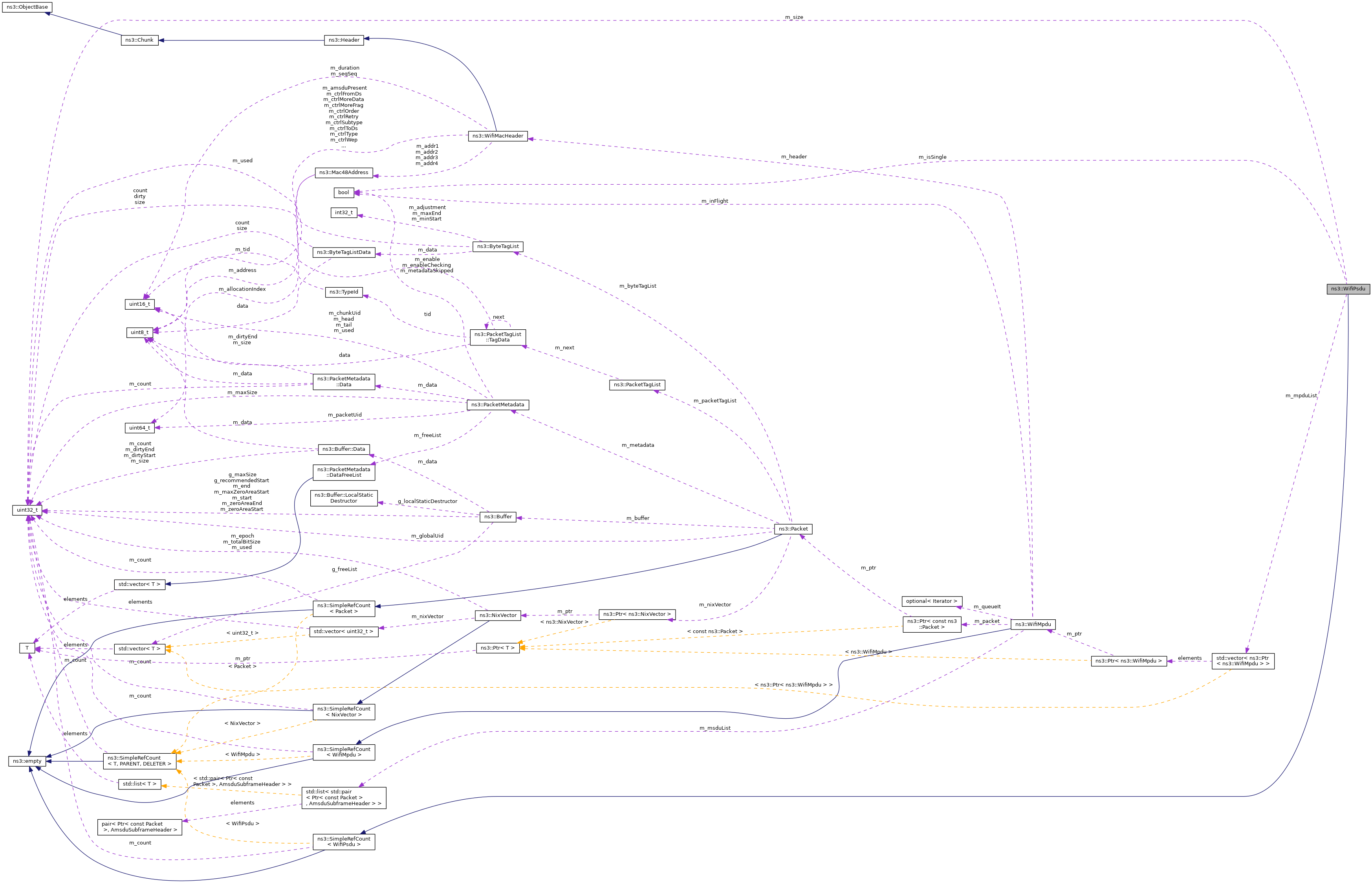Open the ns3::Buffer node
The height and width of the screenshot is (883, 1372).
click(x=497, y=517)
